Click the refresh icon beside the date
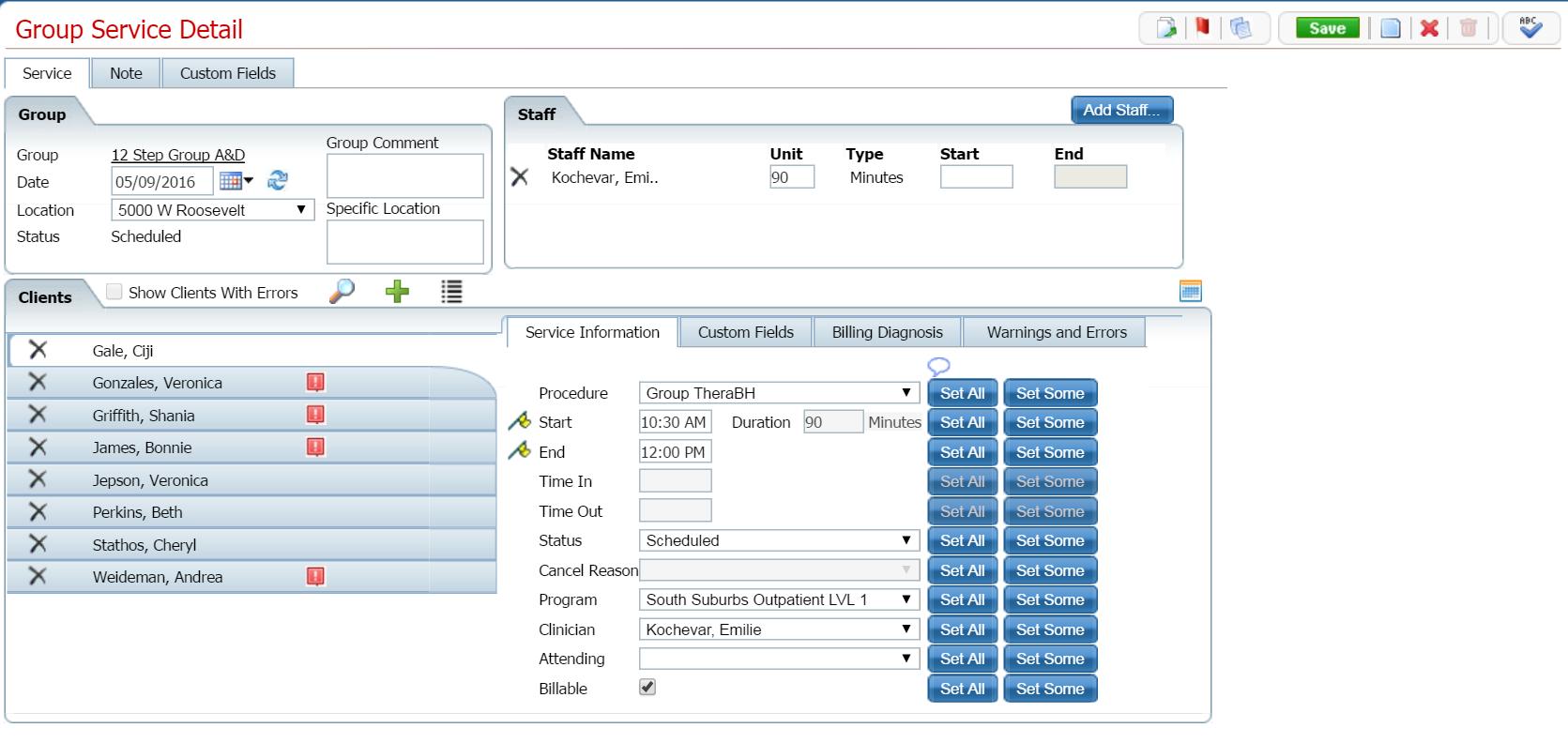 click(278, 180)
